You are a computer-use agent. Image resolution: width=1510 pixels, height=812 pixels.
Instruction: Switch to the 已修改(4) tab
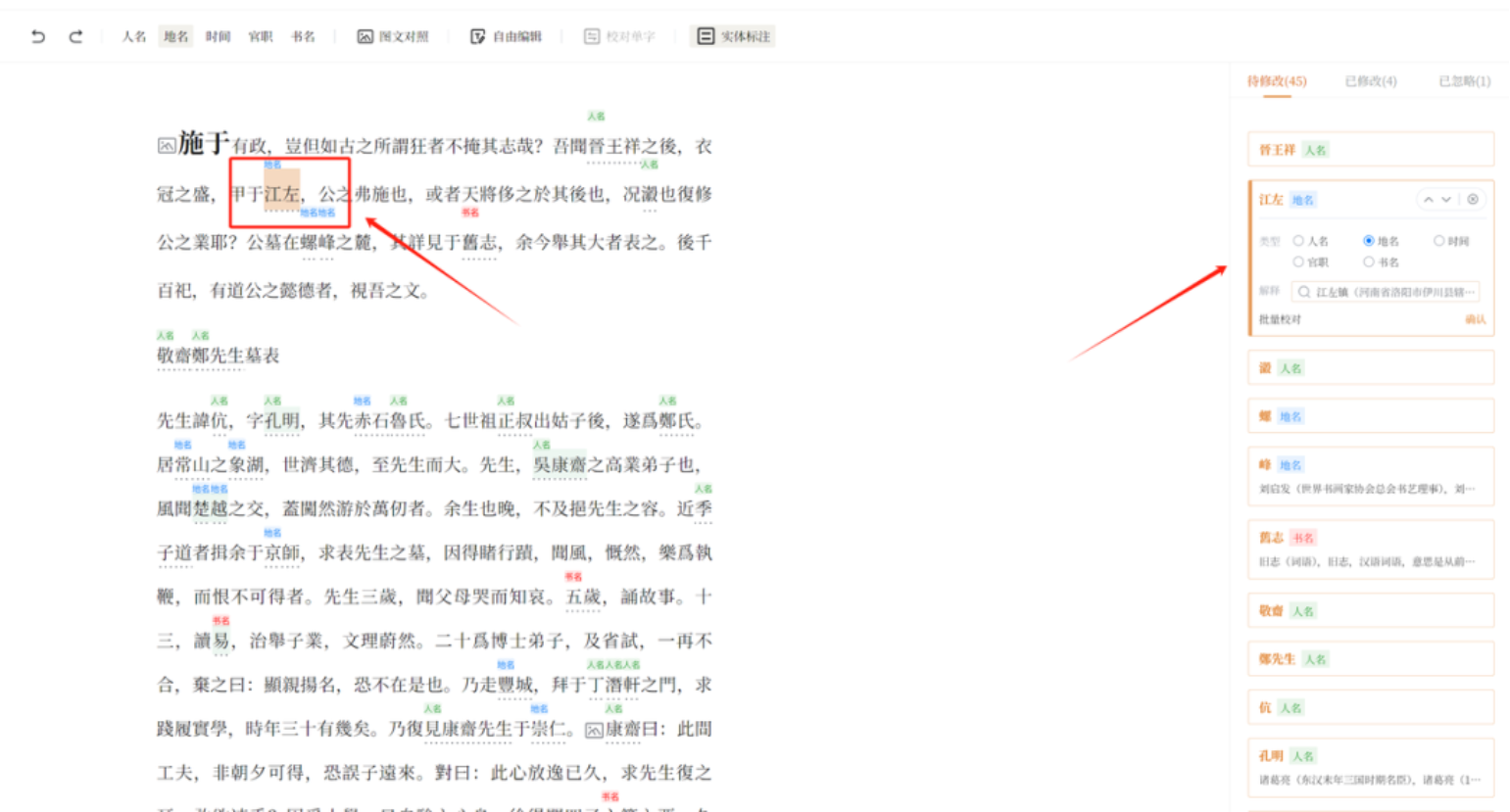click(1370, 81)
